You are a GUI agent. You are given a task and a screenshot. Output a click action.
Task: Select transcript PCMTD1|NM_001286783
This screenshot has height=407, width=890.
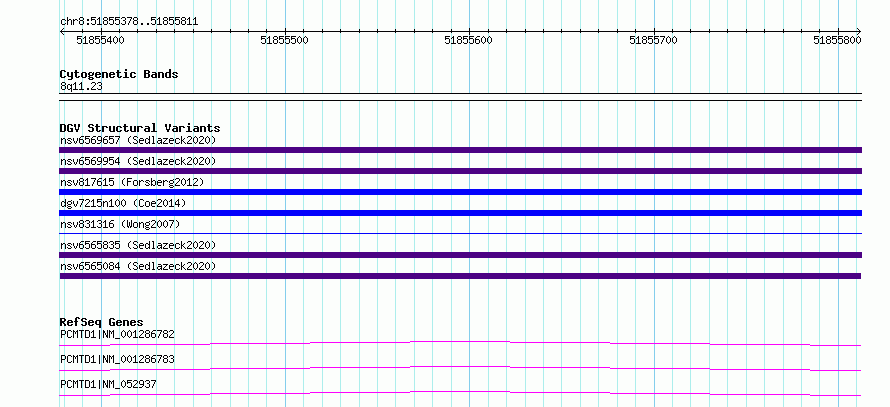tap(117, 359)
